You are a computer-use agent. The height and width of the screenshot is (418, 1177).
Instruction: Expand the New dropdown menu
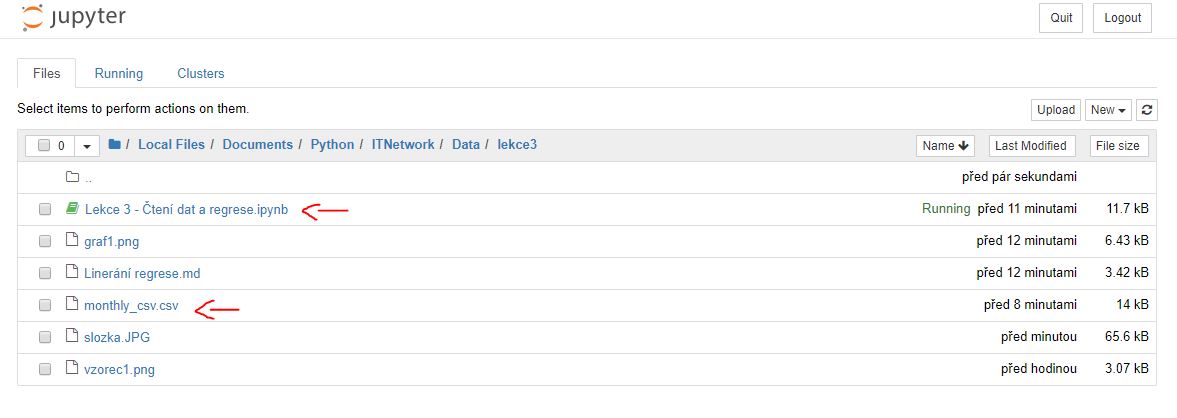coord(1109,110)
